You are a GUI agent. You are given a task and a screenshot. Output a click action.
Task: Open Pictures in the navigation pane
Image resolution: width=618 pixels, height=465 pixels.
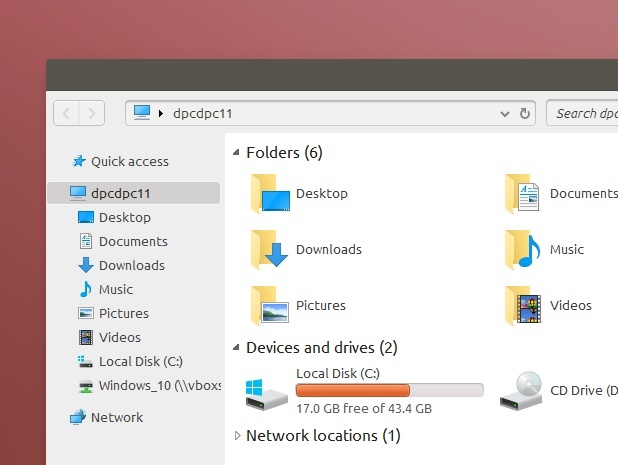(124, 313)
